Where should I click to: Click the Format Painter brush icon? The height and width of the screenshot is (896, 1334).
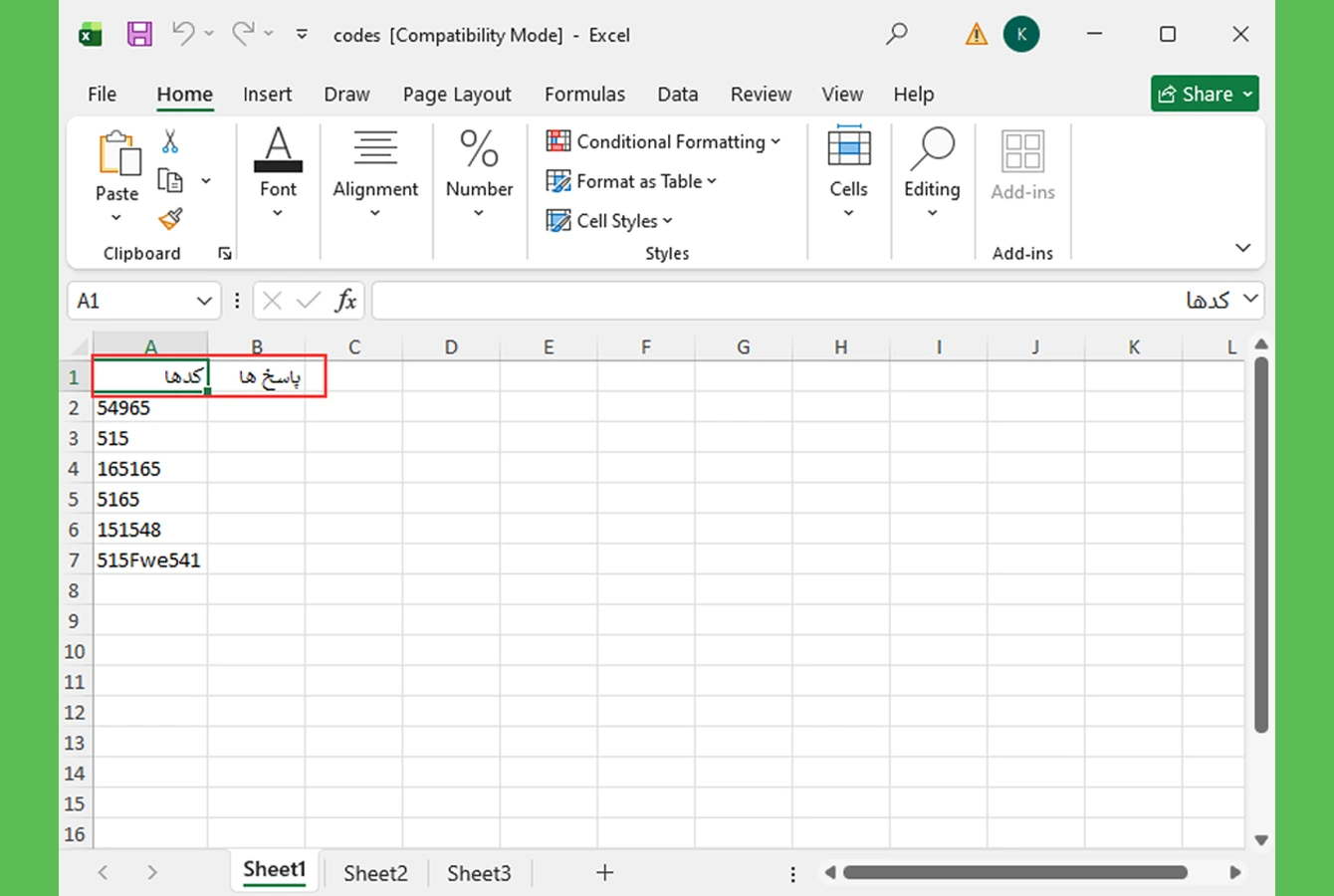(x=171, y=218)
